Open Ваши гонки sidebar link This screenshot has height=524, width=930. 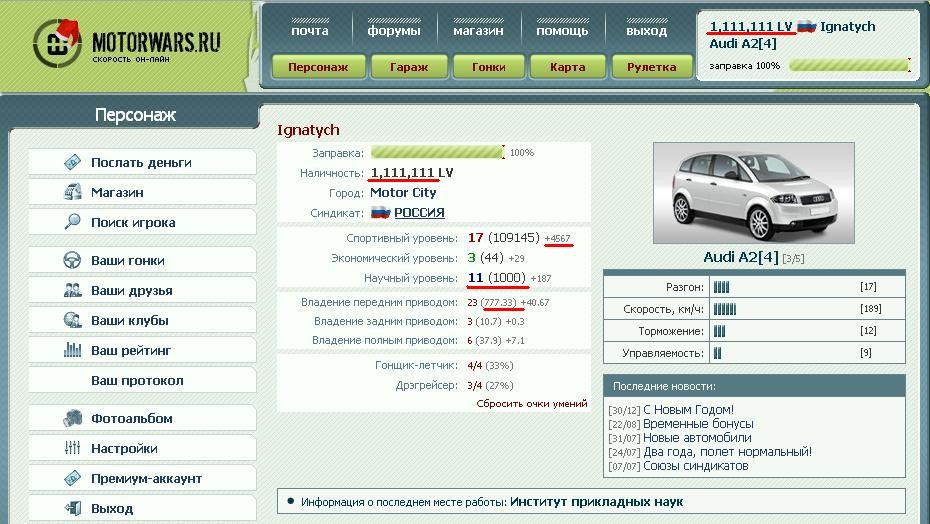(142, 260)
